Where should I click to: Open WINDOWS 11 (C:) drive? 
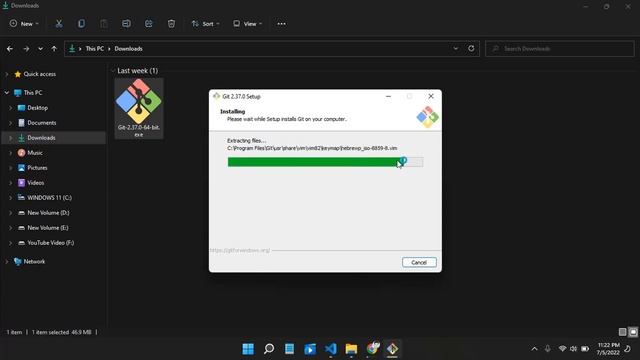pyautogui.click(x=49, y=198)
